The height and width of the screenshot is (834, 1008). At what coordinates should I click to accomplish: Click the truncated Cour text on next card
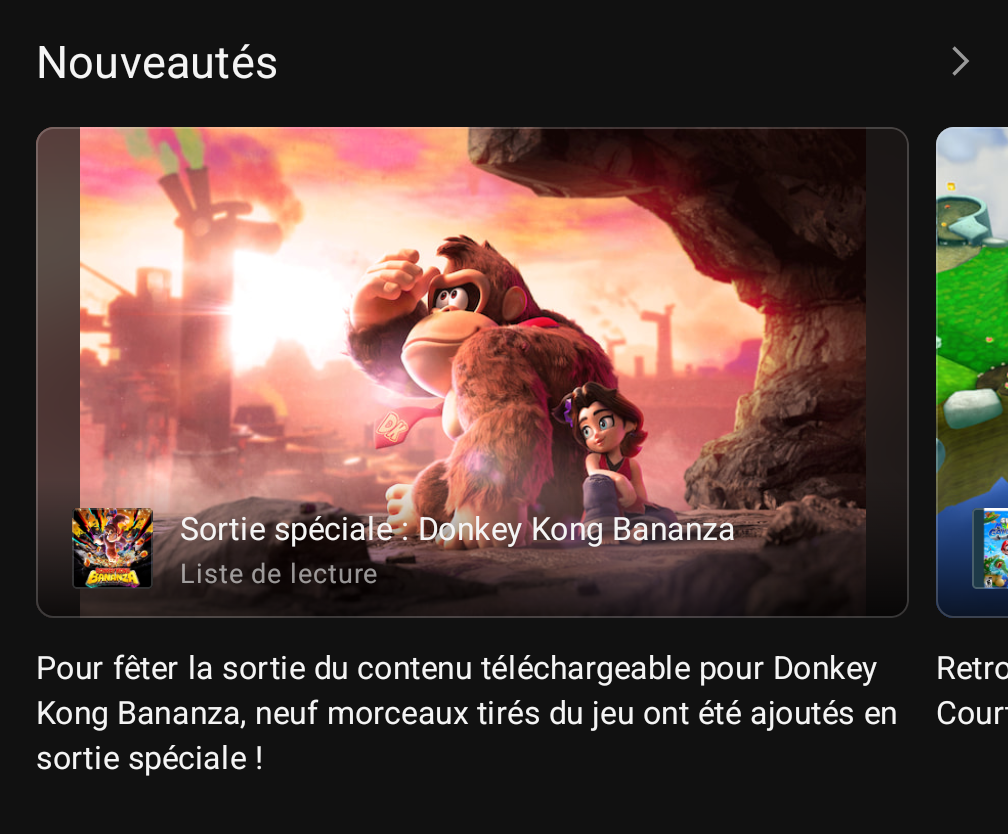(972, 714)
